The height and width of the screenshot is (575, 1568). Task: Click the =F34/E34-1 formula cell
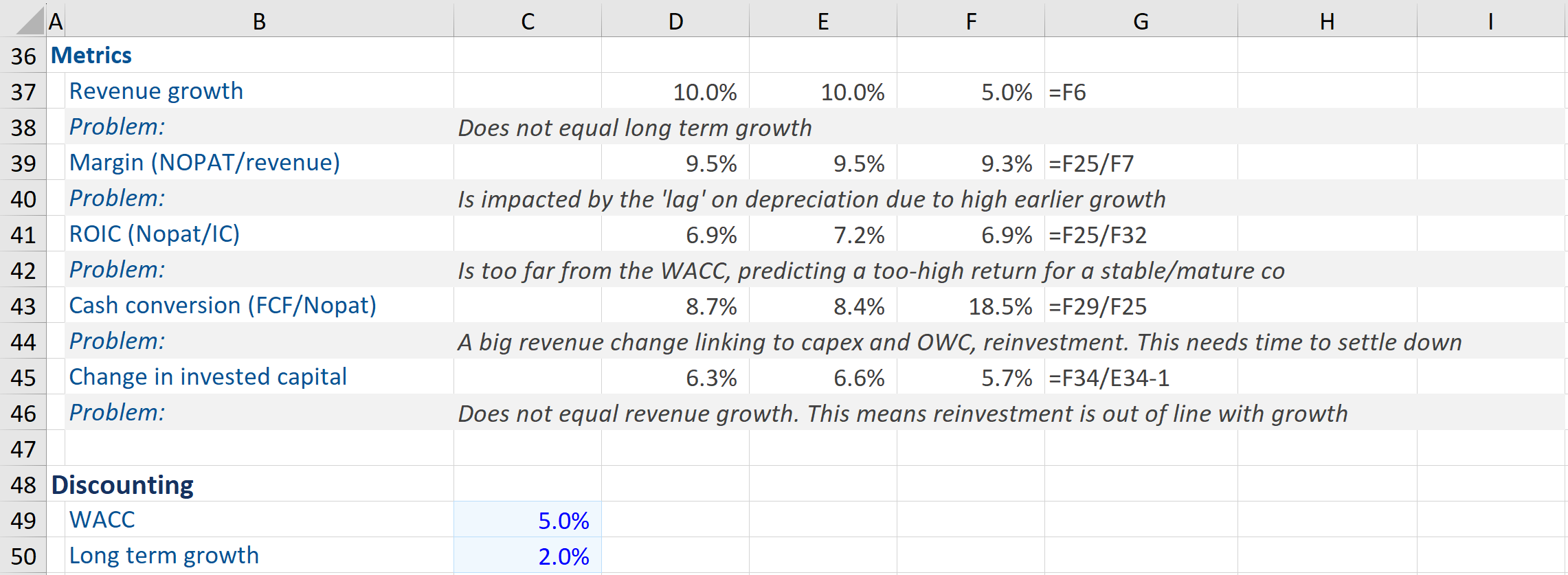pos(1109,378)
